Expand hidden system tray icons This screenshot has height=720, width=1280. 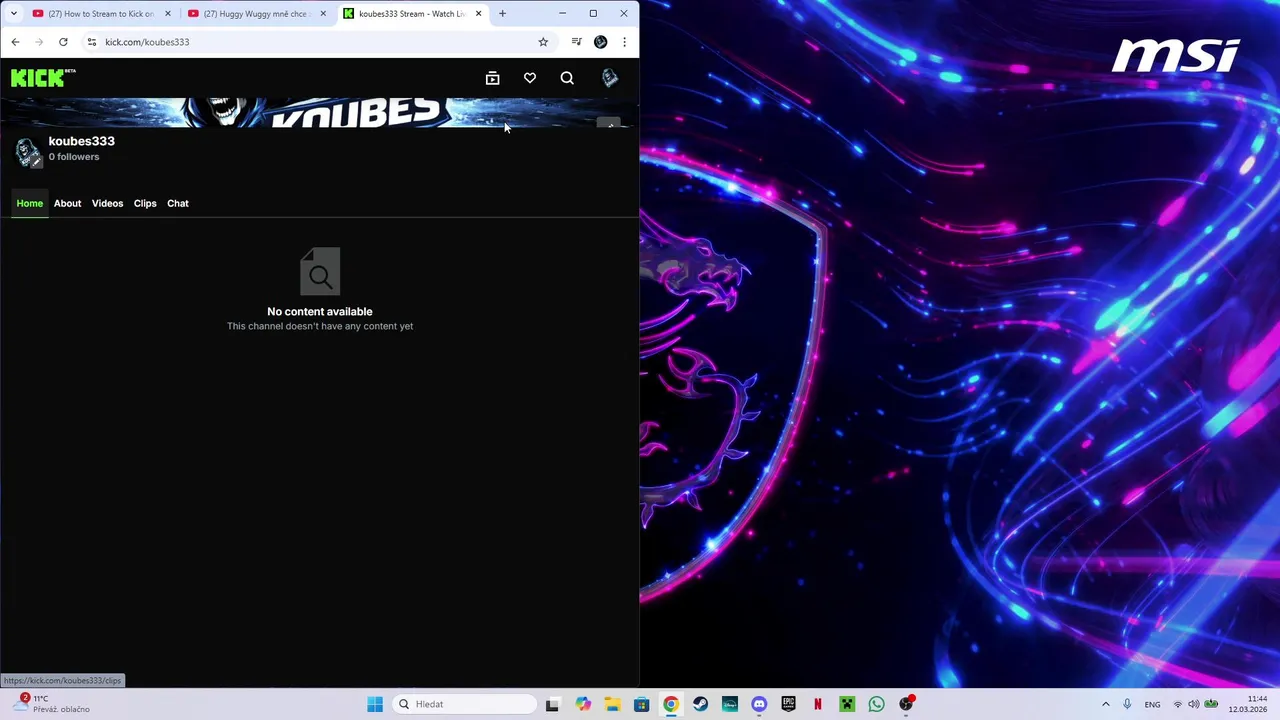tap(1105, 704)
